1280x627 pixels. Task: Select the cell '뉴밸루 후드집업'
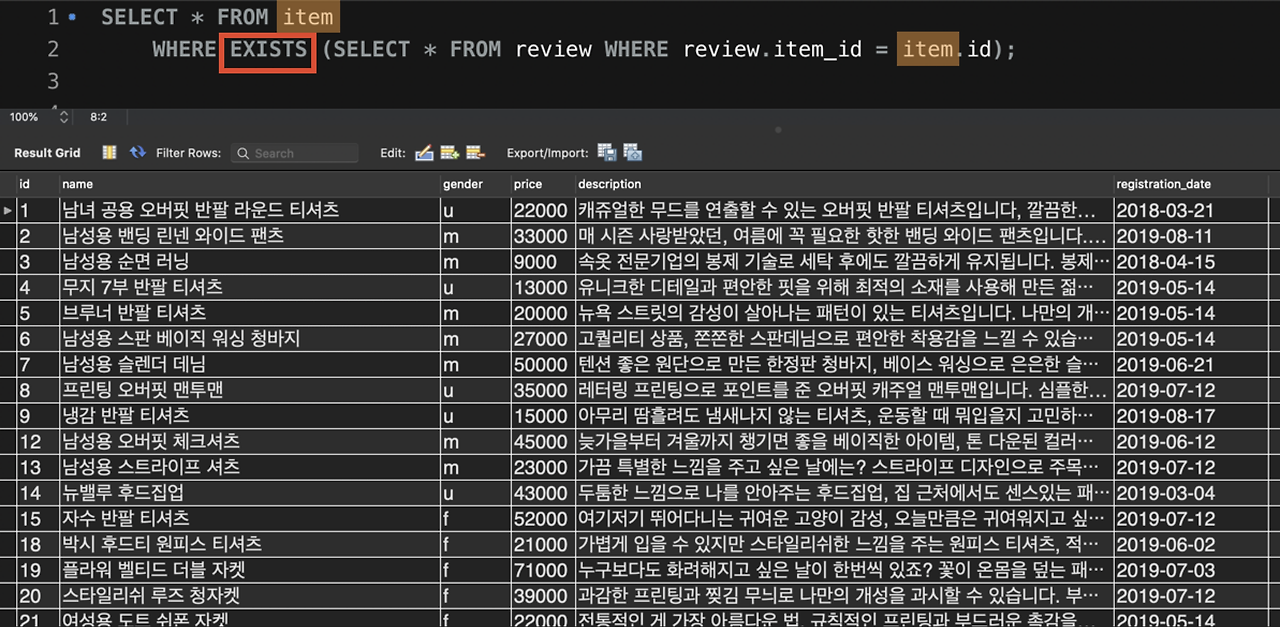click(x=249, y=492)
